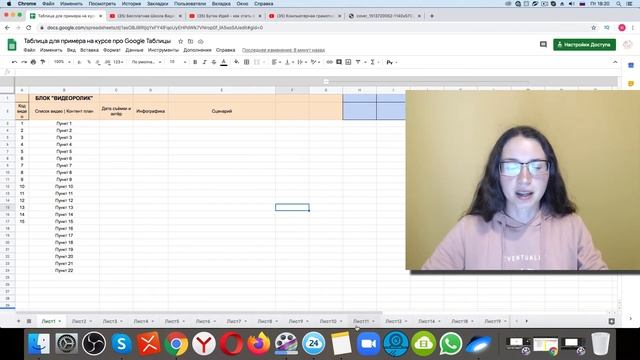This screenshot has height=360, width=640.
Task: Undo the last action in the toolbar
Action: 15,62
